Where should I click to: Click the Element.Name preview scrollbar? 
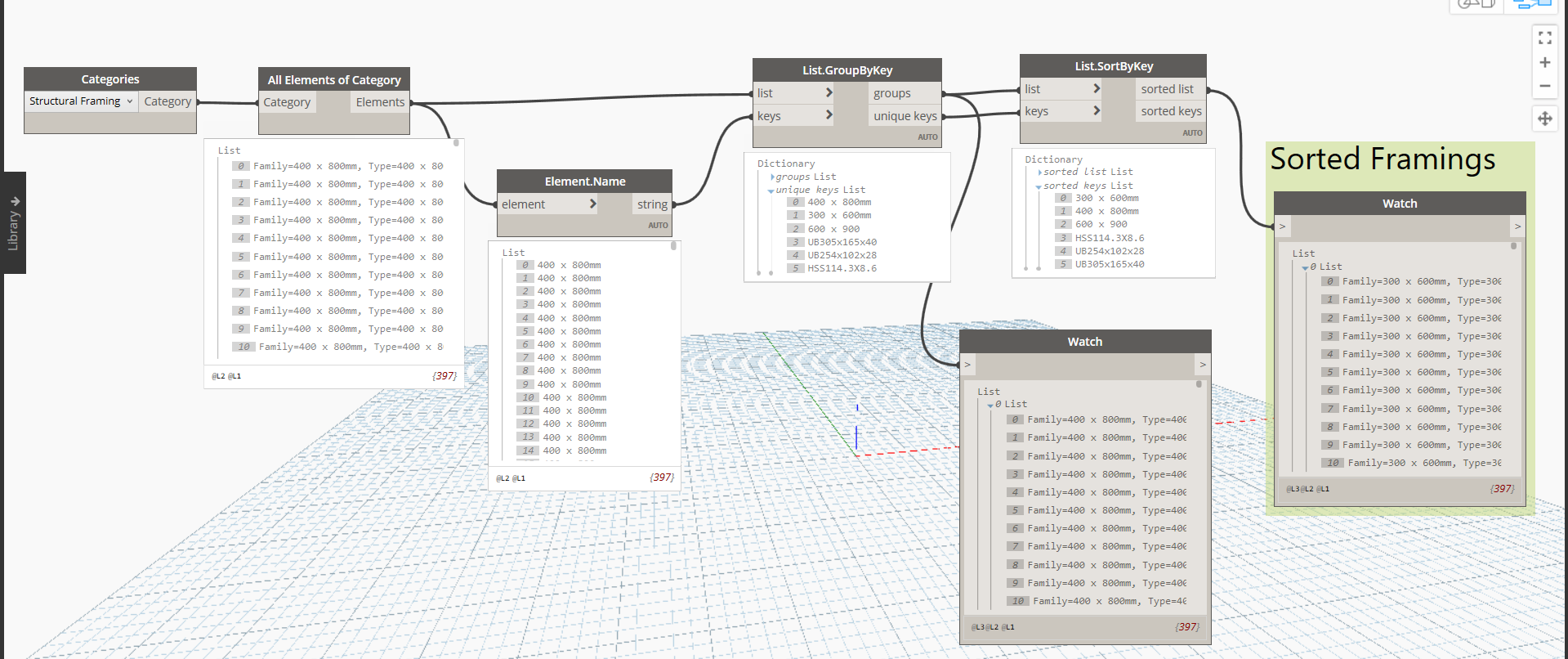point(673,246)
